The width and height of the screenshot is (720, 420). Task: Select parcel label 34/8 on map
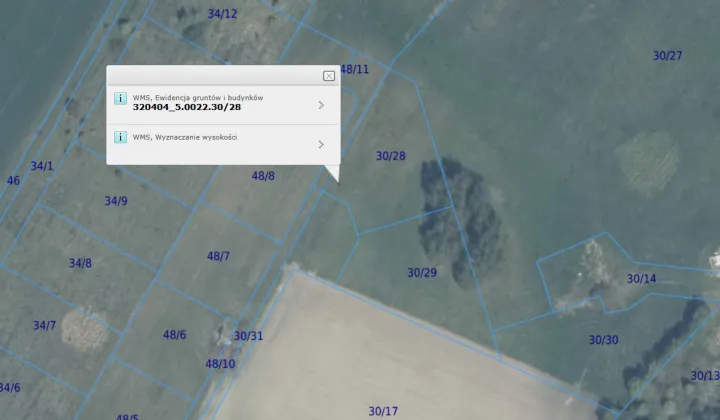coord(80,263)
